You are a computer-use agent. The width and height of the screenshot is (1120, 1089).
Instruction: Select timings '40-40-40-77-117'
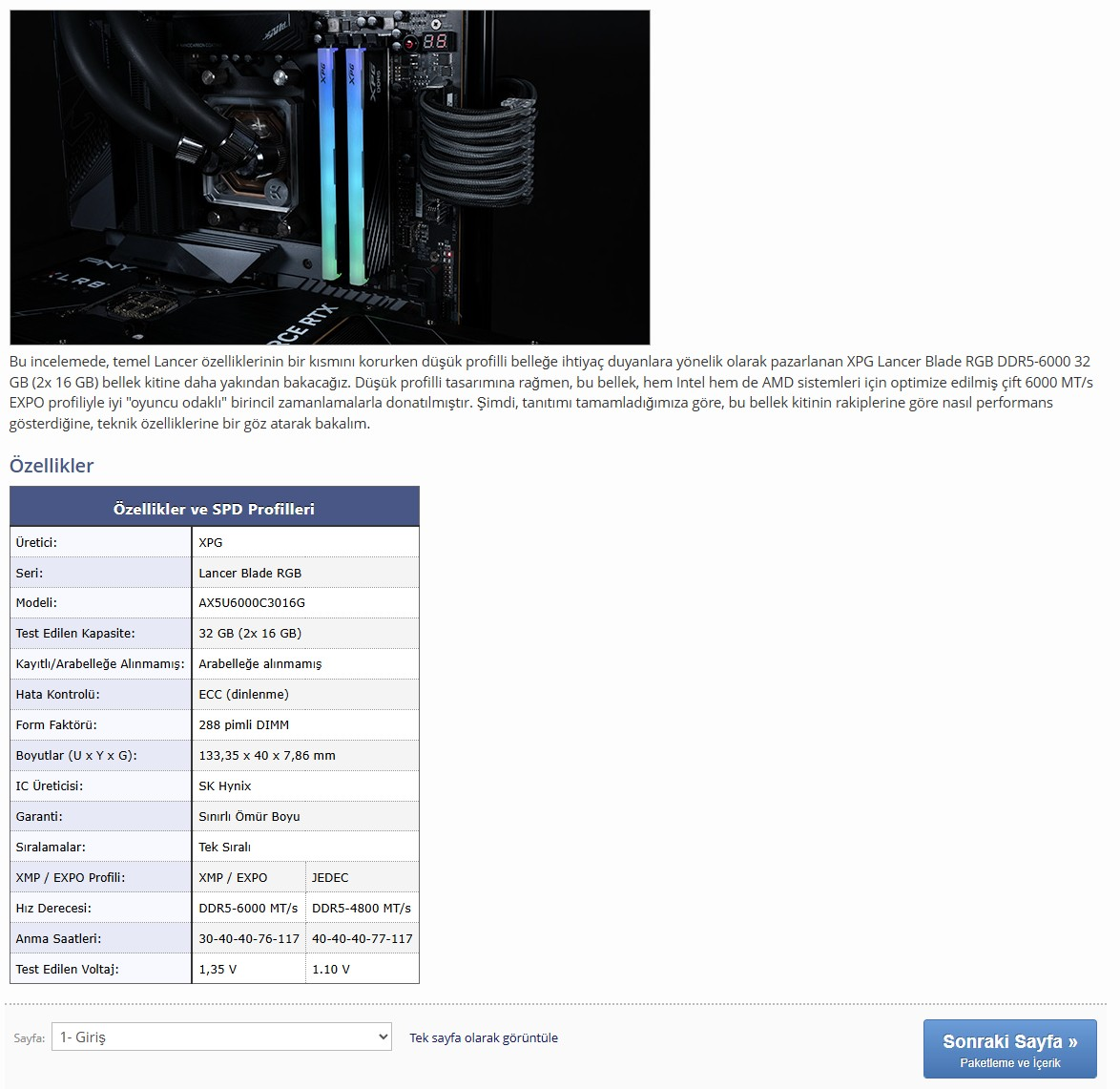click(363, 938)
